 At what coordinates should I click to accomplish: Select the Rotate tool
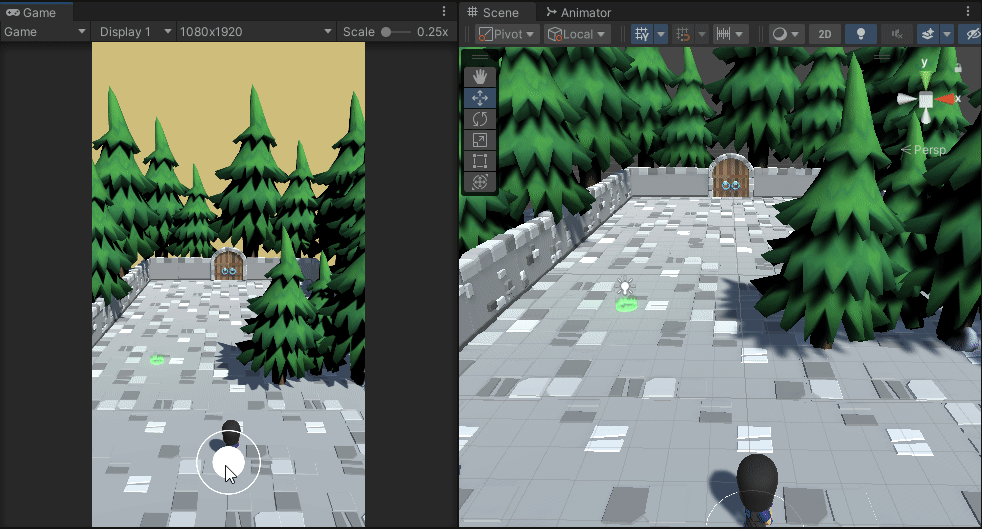[x=480, y=119]
